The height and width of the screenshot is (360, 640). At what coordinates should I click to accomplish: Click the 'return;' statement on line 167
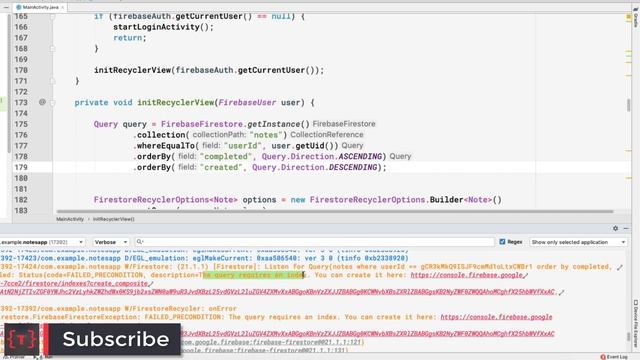130,38
